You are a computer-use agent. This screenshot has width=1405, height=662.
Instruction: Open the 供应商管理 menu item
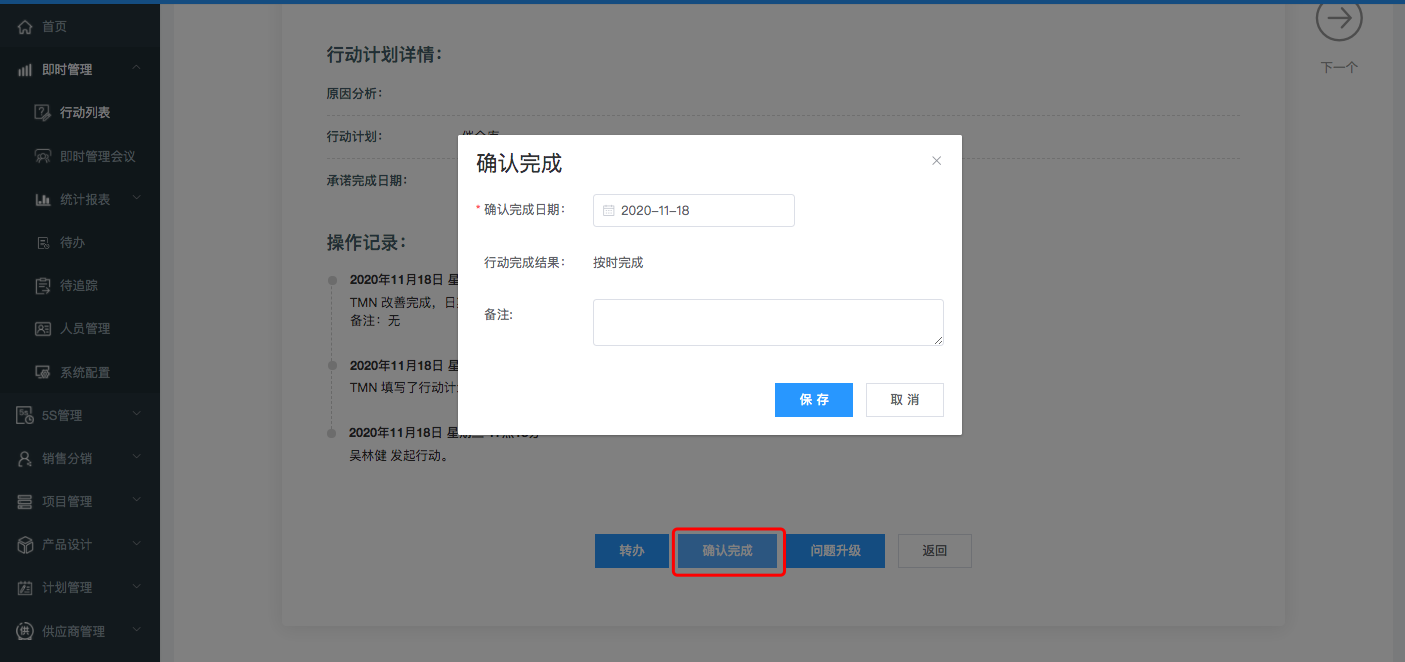click(x=73, y=631)
